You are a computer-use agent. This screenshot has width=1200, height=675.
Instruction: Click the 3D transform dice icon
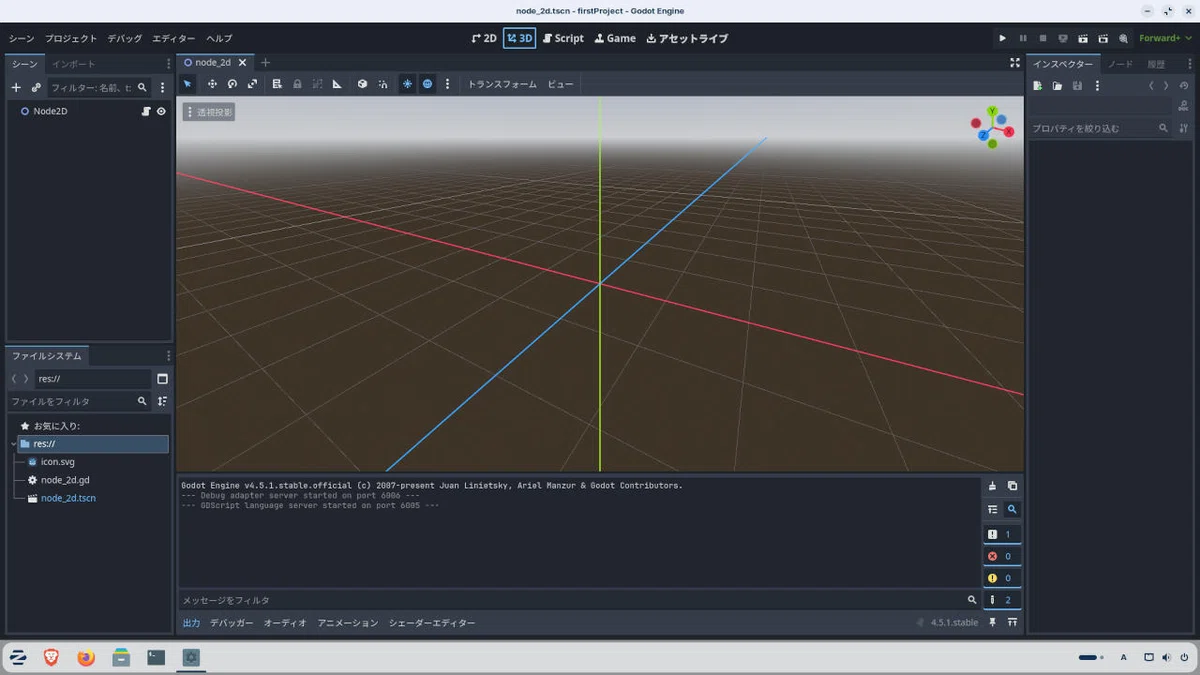pyautogui.click(x=362, y=84)
